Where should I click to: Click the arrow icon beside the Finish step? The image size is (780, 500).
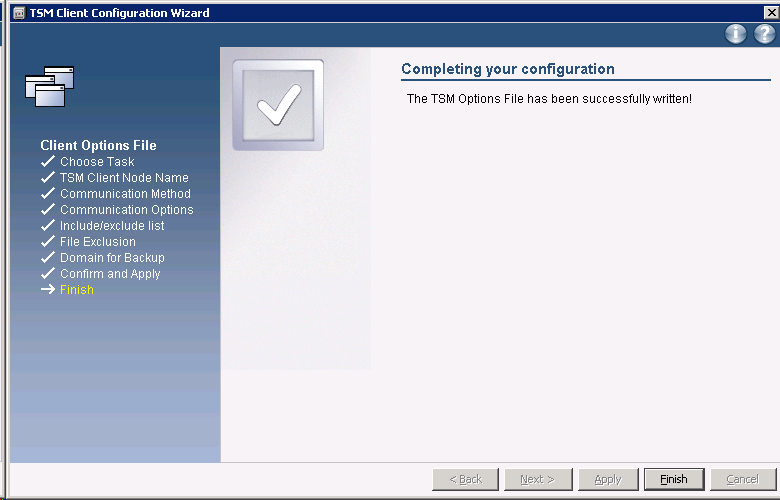pos(47,290)
